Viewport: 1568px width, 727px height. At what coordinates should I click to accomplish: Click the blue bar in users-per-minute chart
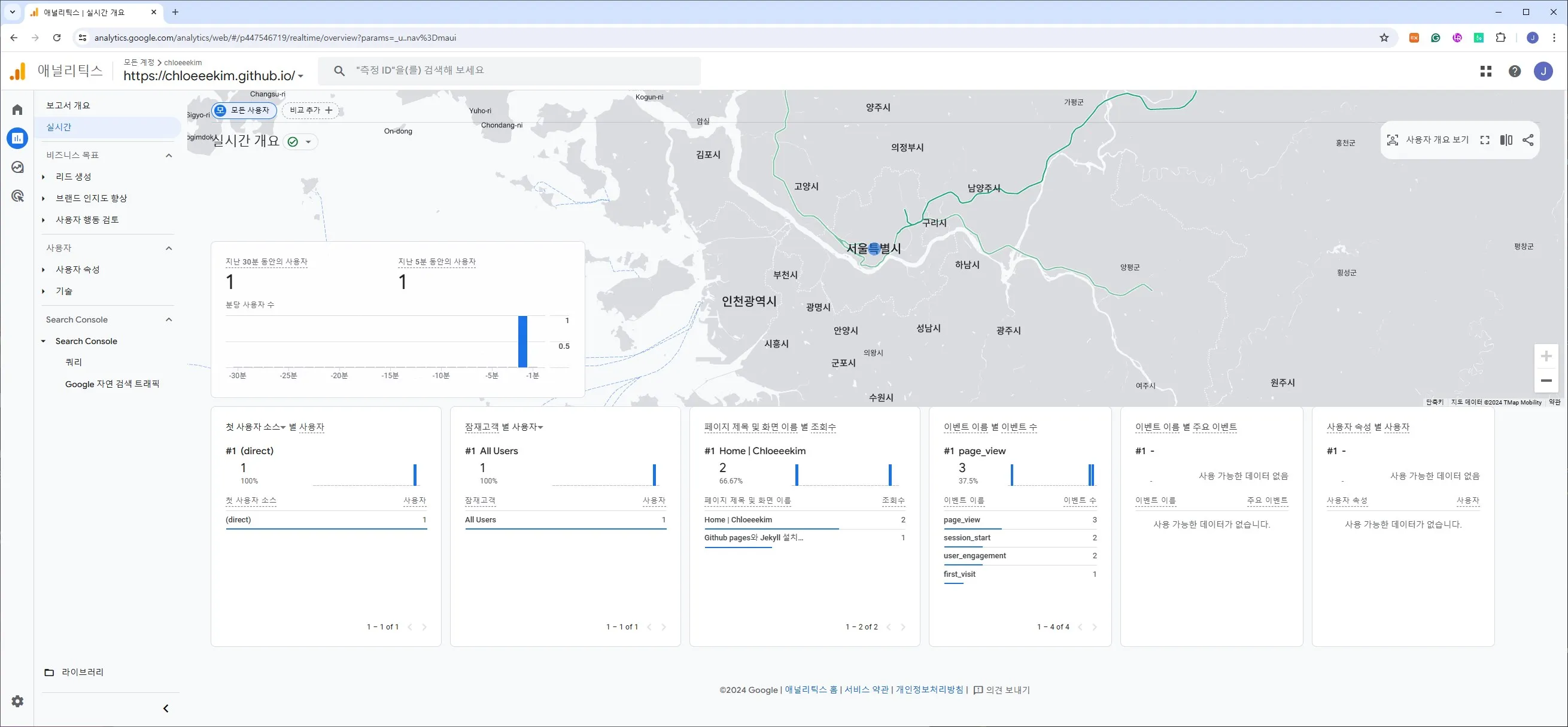coord(522,341)
